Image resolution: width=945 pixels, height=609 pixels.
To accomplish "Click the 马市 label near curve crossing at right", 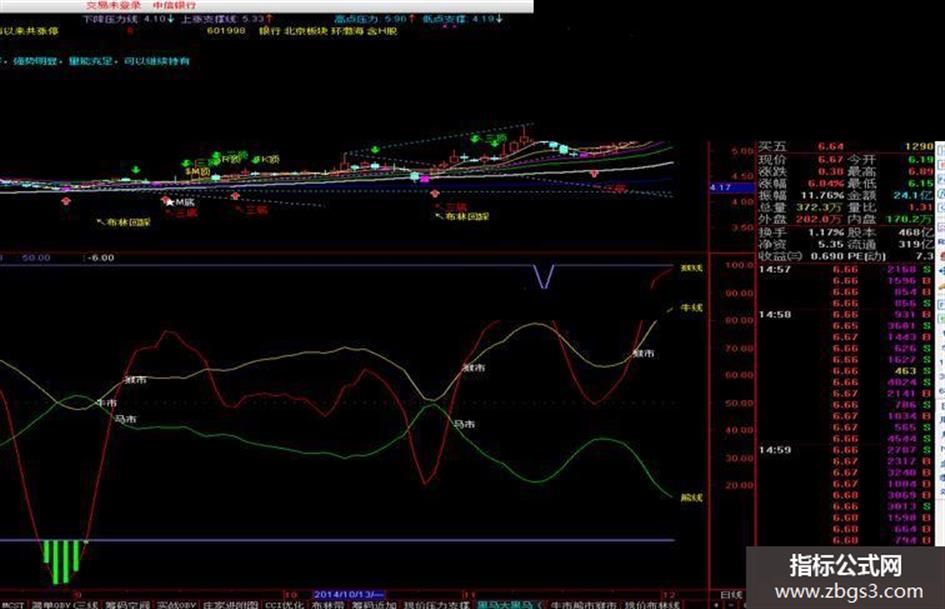I will tap(464, 424).
